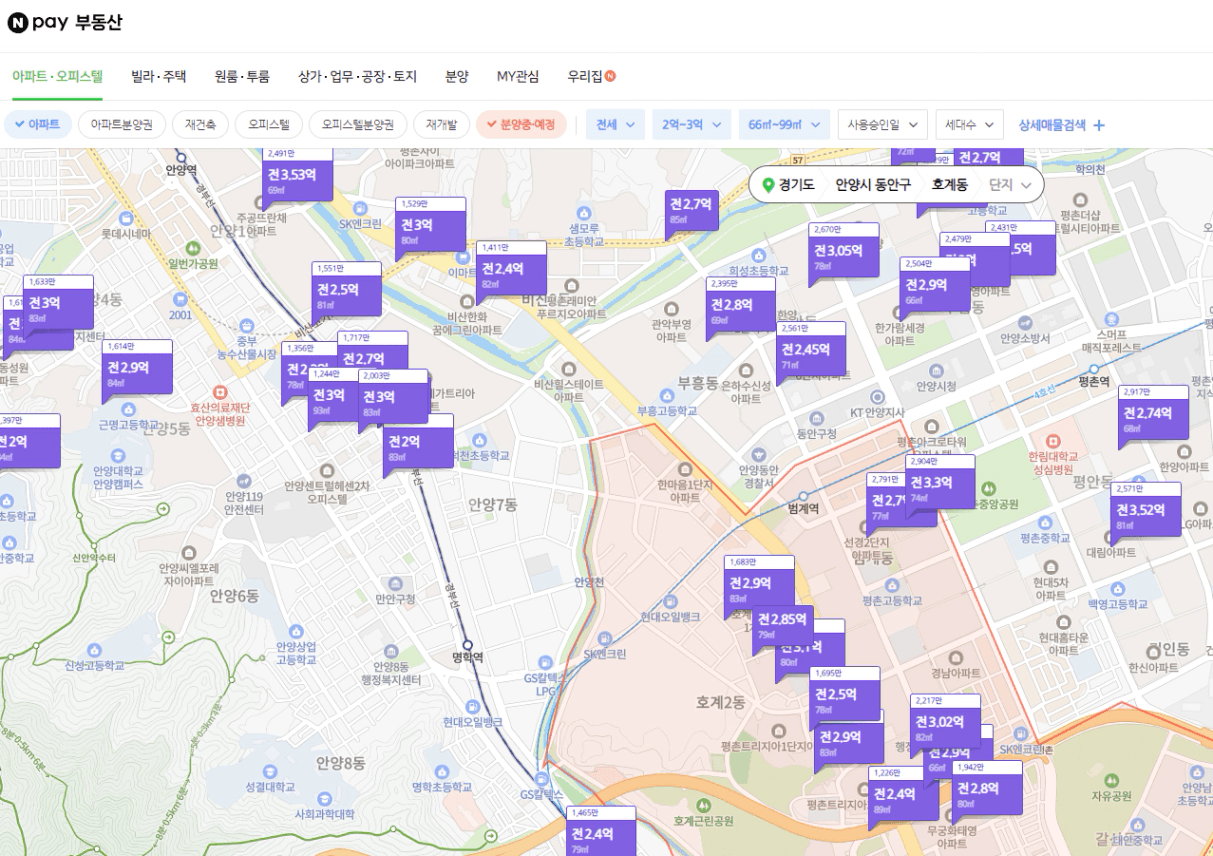Open the 전3.53억 map listing marker

click(298, 177)
